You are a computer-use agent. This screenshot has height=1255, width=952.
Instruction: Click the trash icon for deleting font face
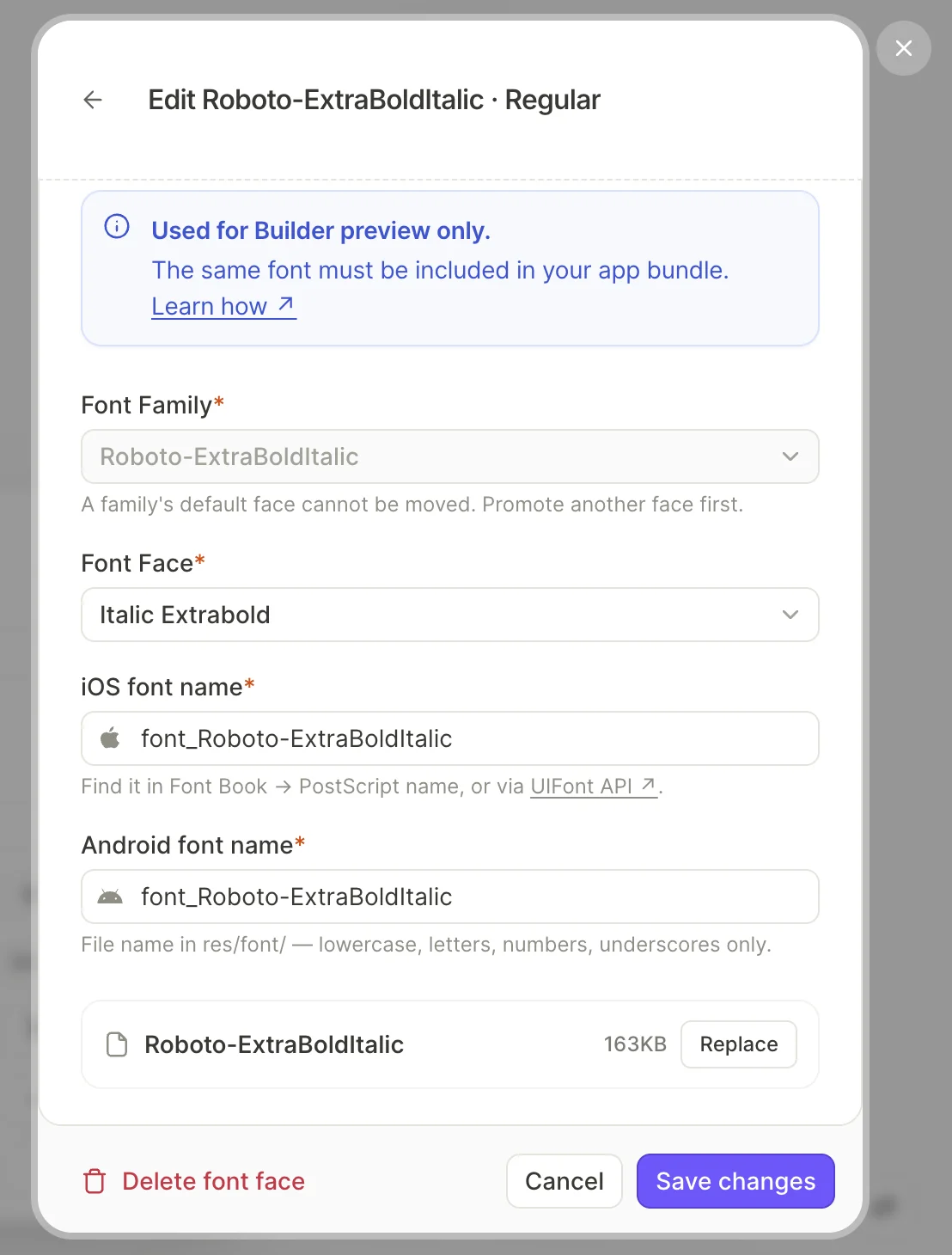pos(95,1181)
